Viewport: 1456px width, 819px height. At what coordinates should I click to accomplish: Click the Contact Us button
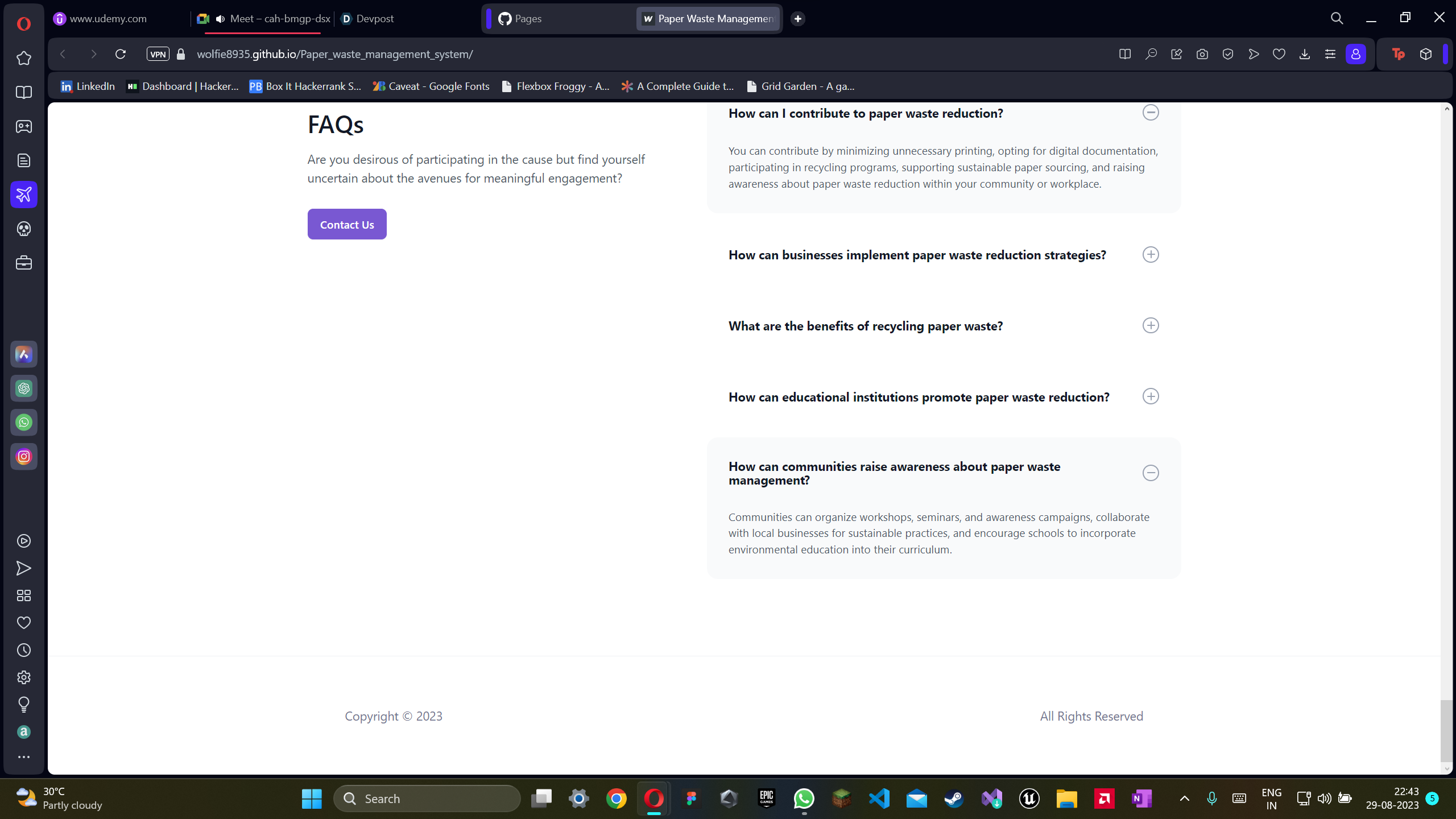coord(347,224)
